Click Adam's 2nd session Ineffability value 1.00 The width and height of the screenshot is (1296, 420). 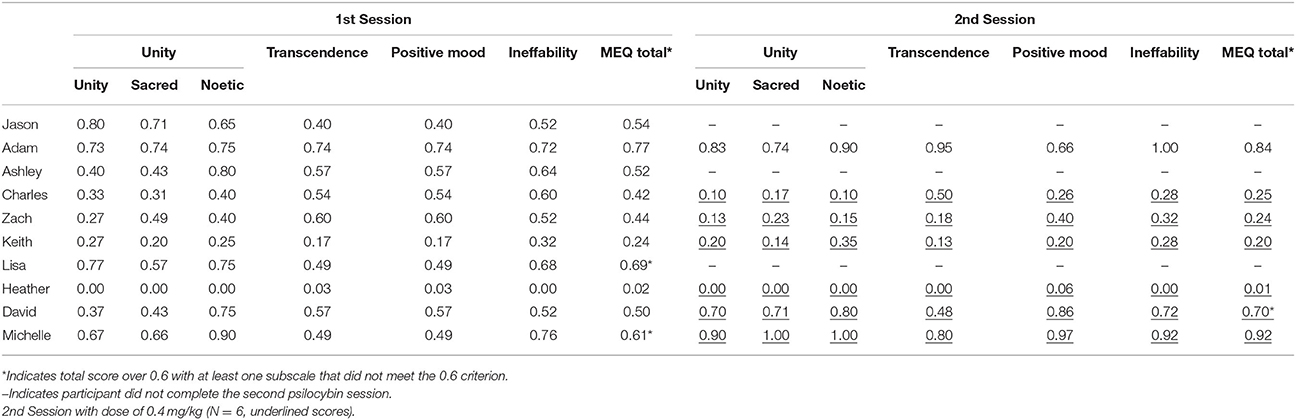point(1165,147)
